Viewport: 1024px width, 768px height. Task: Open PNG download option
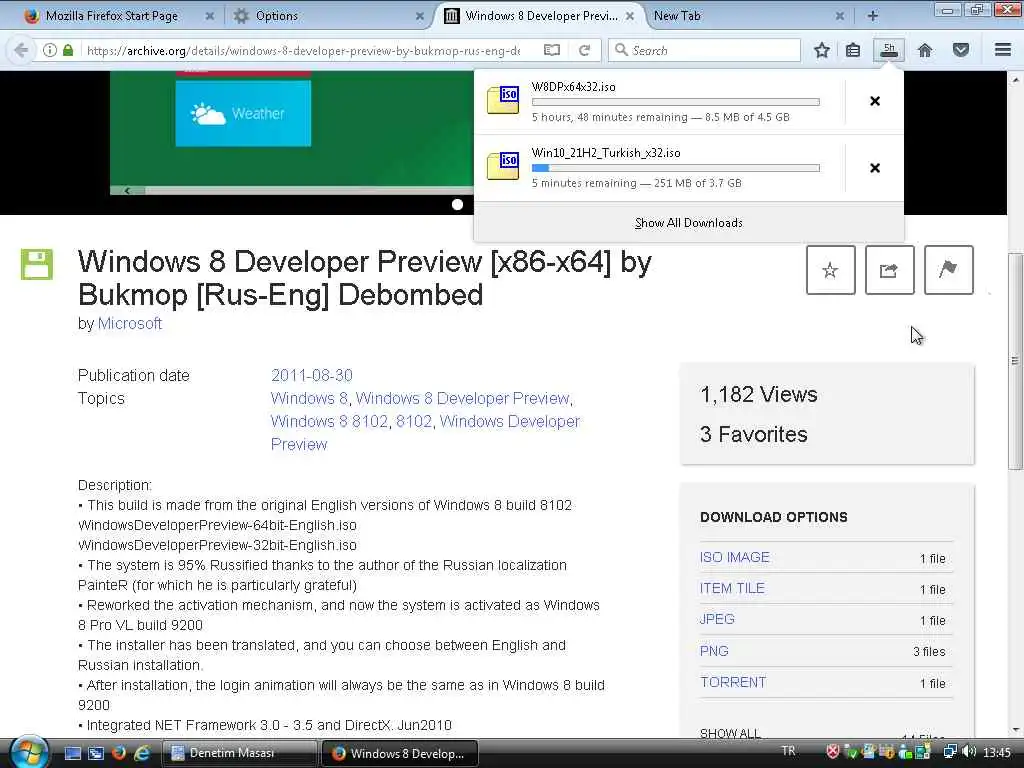click(x=714, y=651)
